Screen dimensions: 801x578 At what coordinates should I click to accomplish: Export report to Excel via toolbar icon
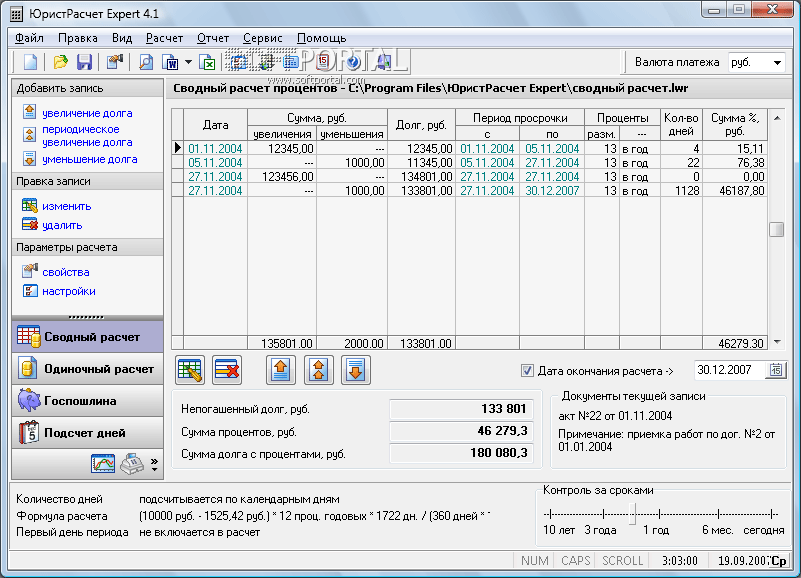pos(207,62)
